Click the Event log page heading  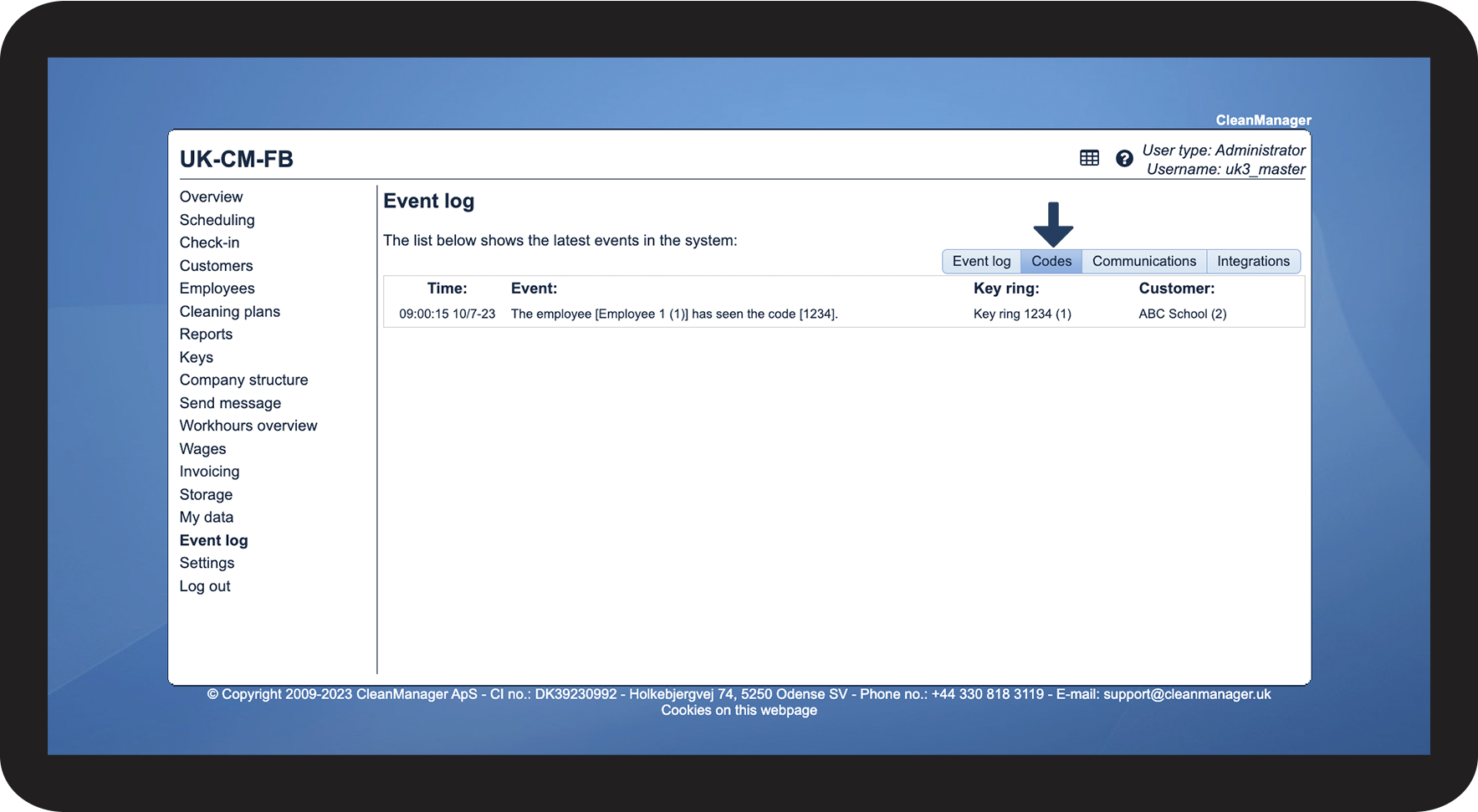[428, 202]
